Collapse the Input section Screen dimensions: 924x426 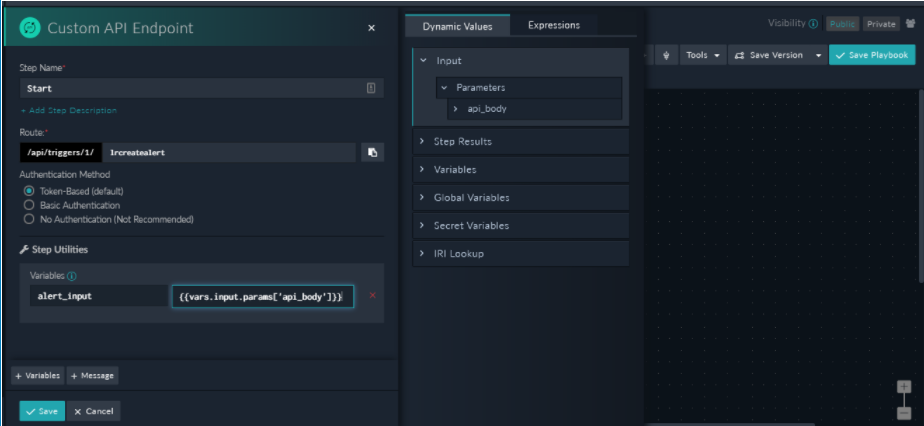pos(424,61)
